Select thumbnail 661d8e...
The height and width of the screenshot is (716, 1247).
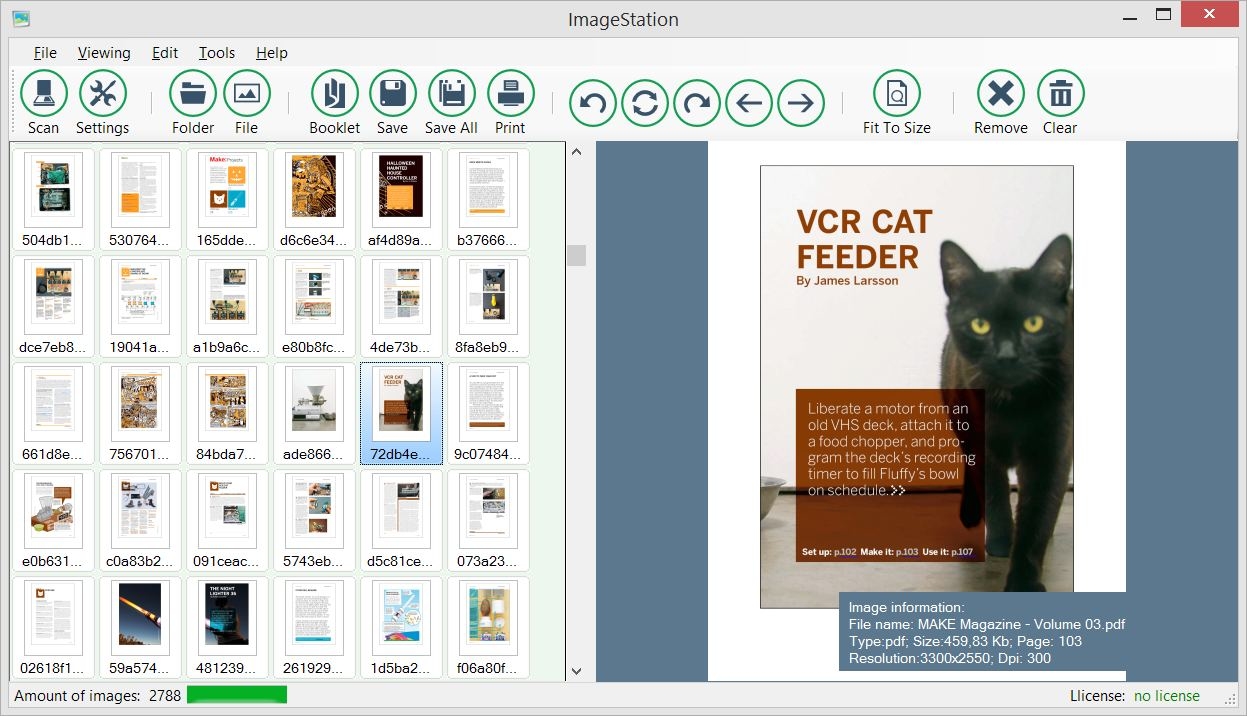pyautogui.click(x=53, y=414)
